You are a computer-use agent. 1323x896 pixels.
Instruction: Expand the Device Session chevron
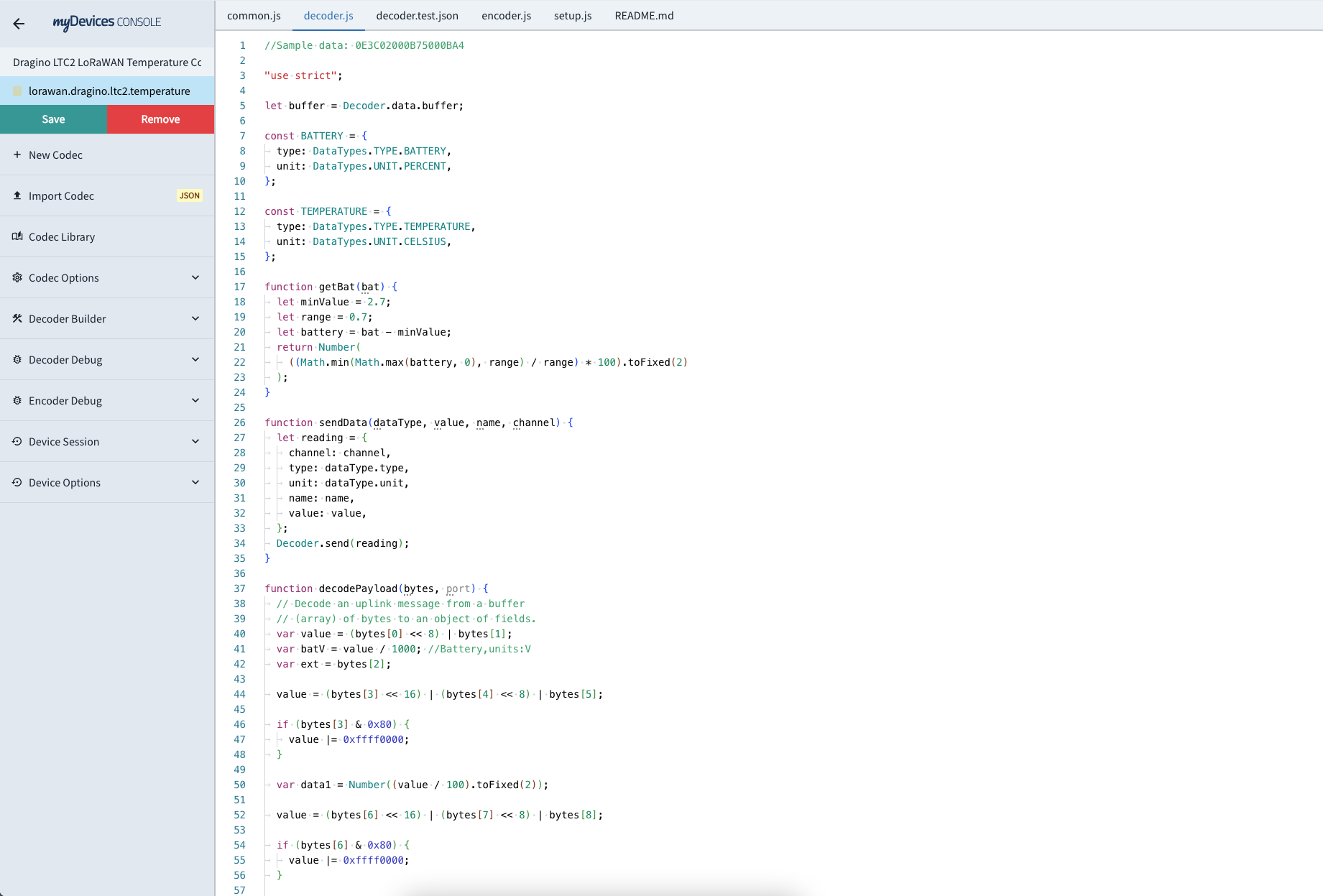tap(195, 441)
